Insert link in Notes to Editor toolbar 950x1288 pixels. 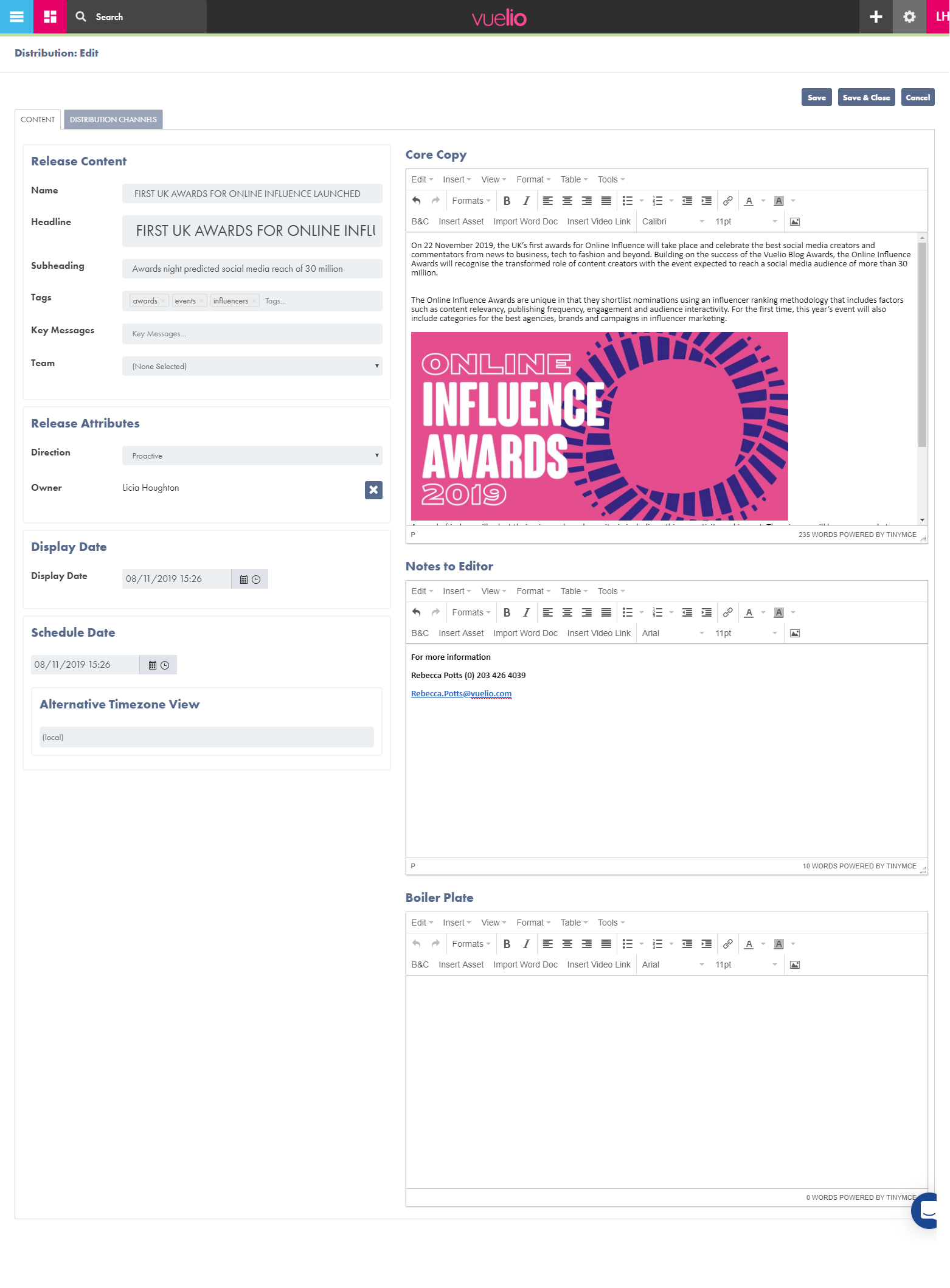point(728,612)
